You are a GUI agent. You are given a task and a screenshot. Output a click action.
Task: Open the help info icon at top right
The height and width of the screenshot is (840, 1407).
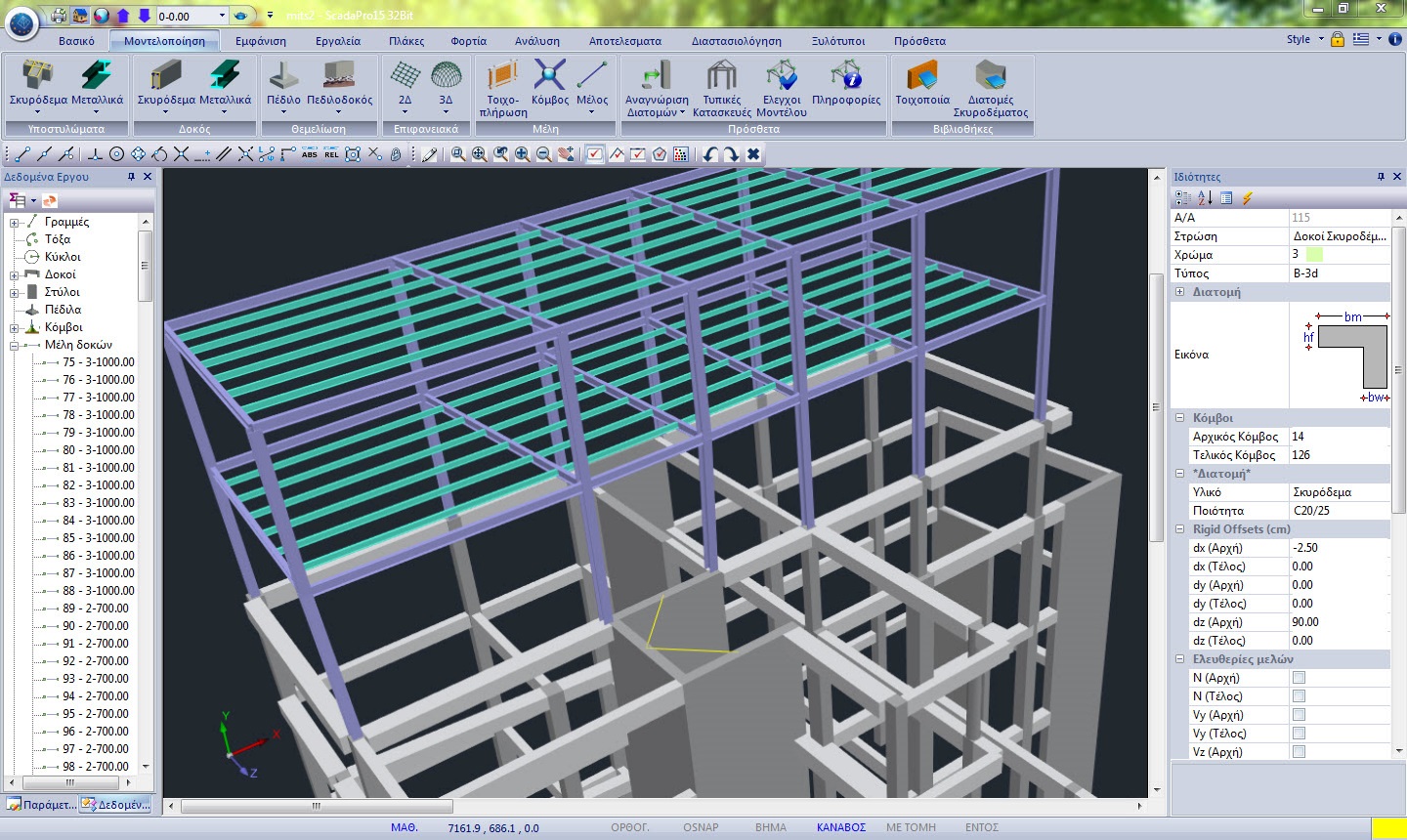point(1394,39)
